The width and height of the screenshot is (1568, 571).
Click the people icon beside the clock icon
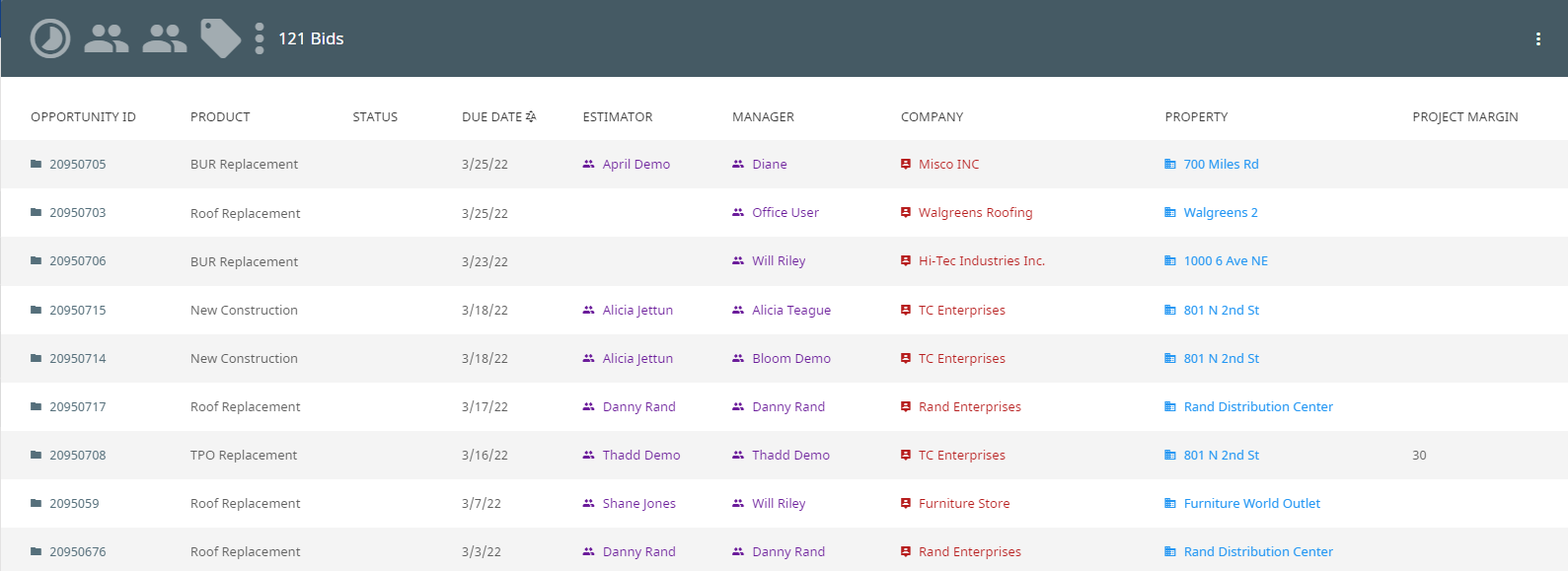107,38
